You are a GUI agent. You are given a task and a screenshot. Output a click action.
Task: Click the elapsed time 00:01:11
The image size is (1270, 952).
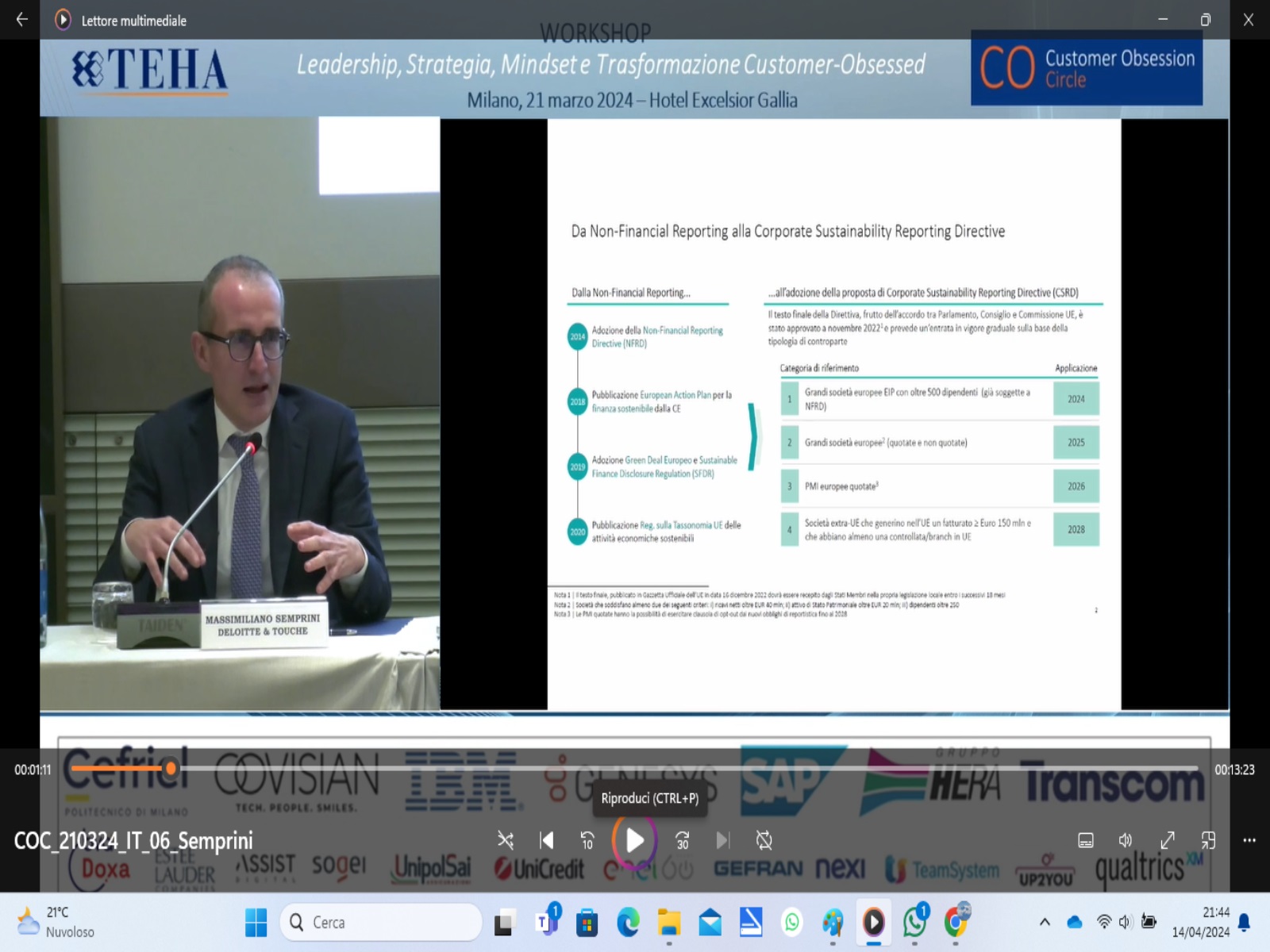[x=33, y=770]
